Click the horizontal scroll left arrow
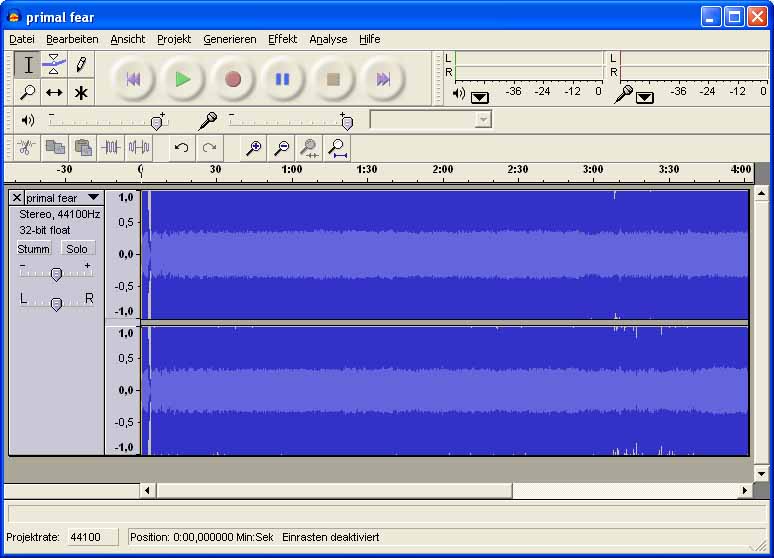 pos(147,490)
